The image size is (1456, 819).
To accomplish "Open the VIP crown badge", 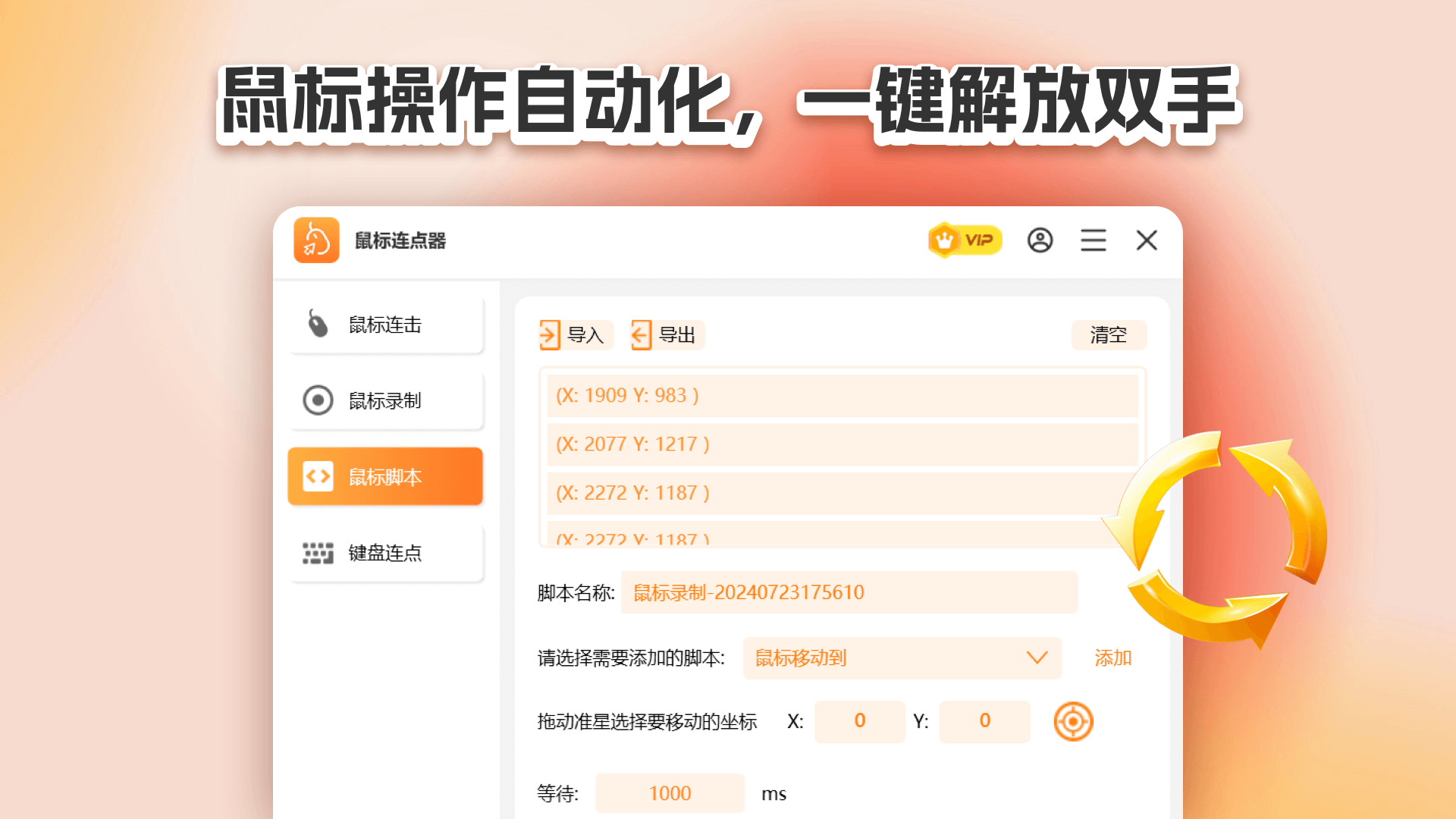I will (965, 240).
